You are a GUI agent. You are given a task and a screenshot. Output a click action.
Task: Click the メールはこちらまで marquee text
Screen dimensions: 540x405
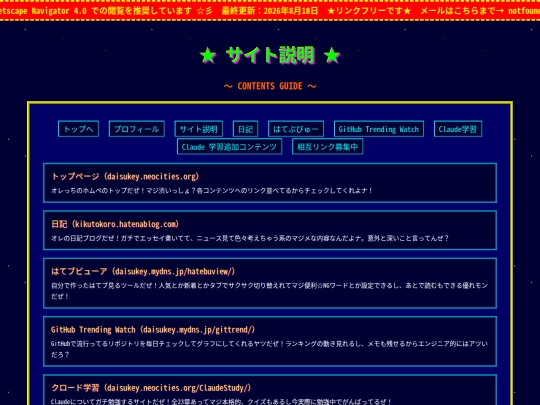coord(462,11)
